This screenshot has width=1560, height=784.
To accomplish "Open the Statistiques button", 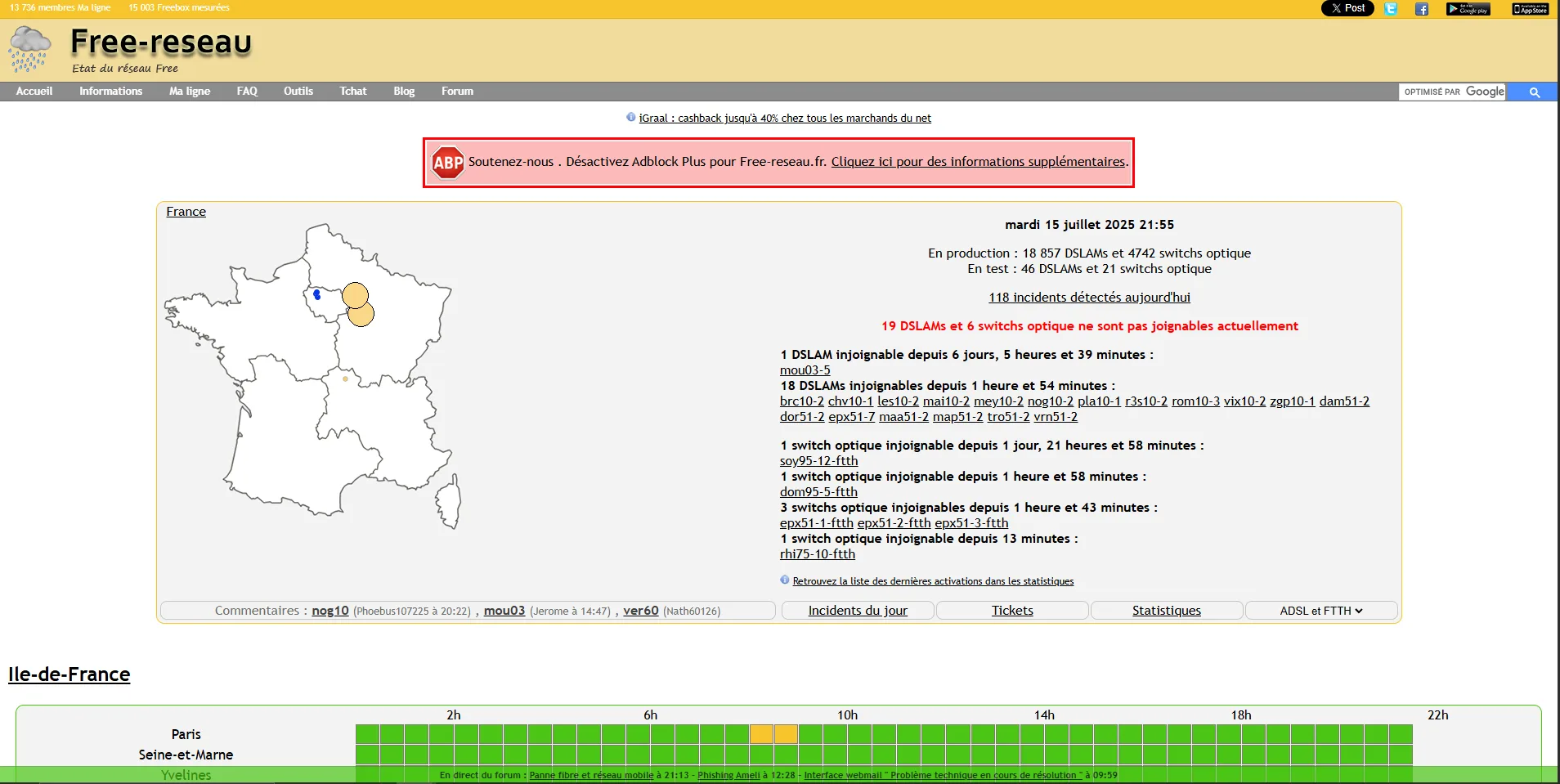I will 1167,611.
